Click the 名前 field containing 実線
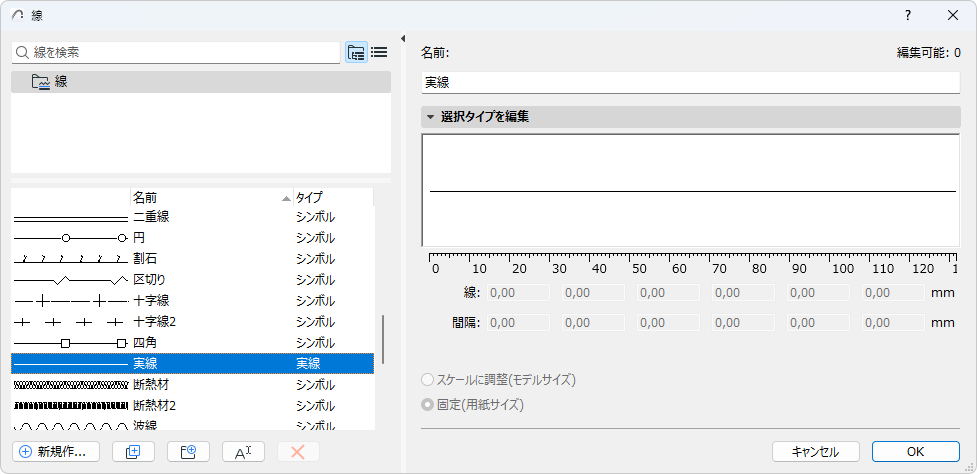This screenshot has width=977, height=474. pos(690,82)
